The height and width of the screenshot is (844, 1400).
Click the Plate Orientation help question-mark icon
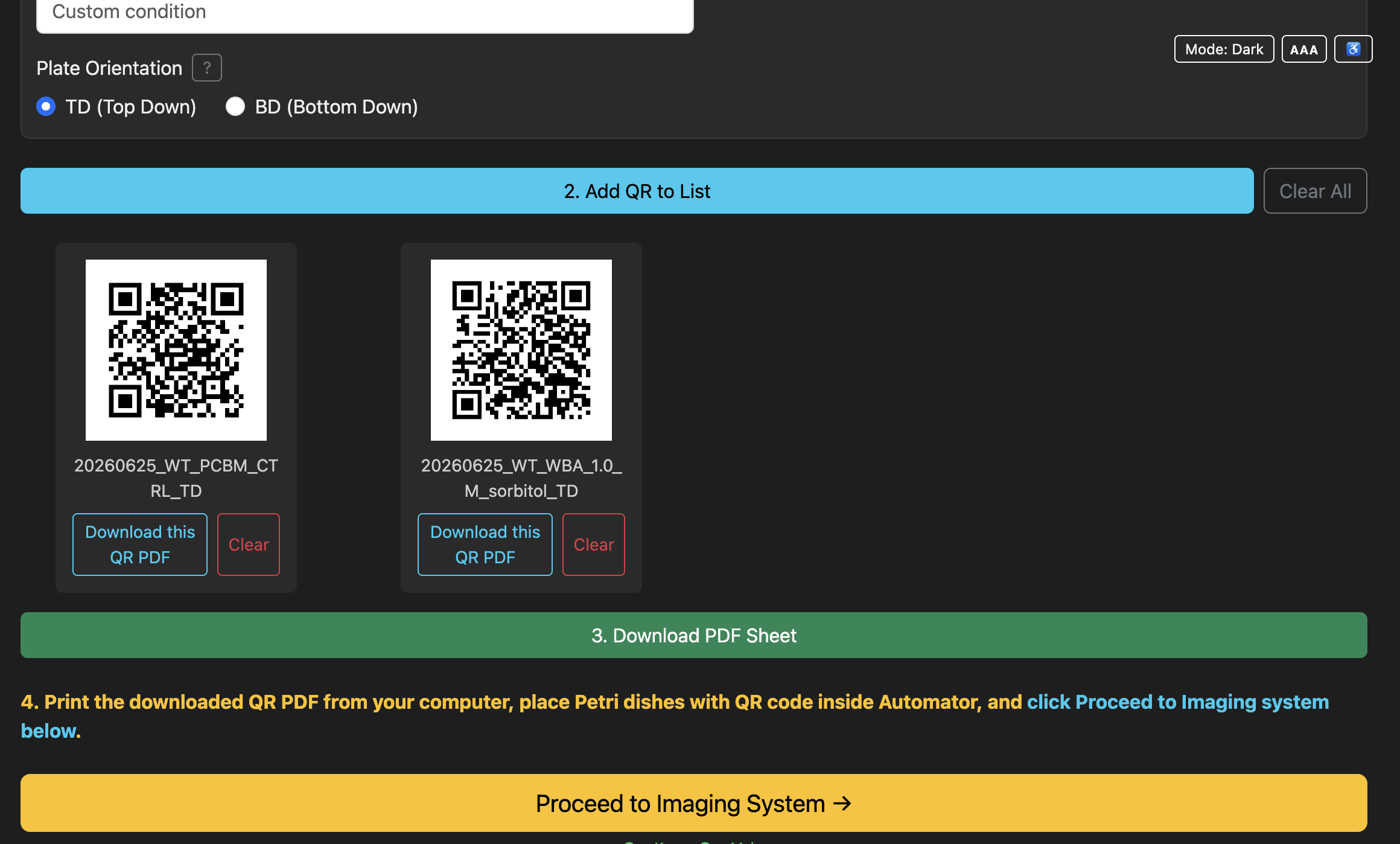(207, 68)
